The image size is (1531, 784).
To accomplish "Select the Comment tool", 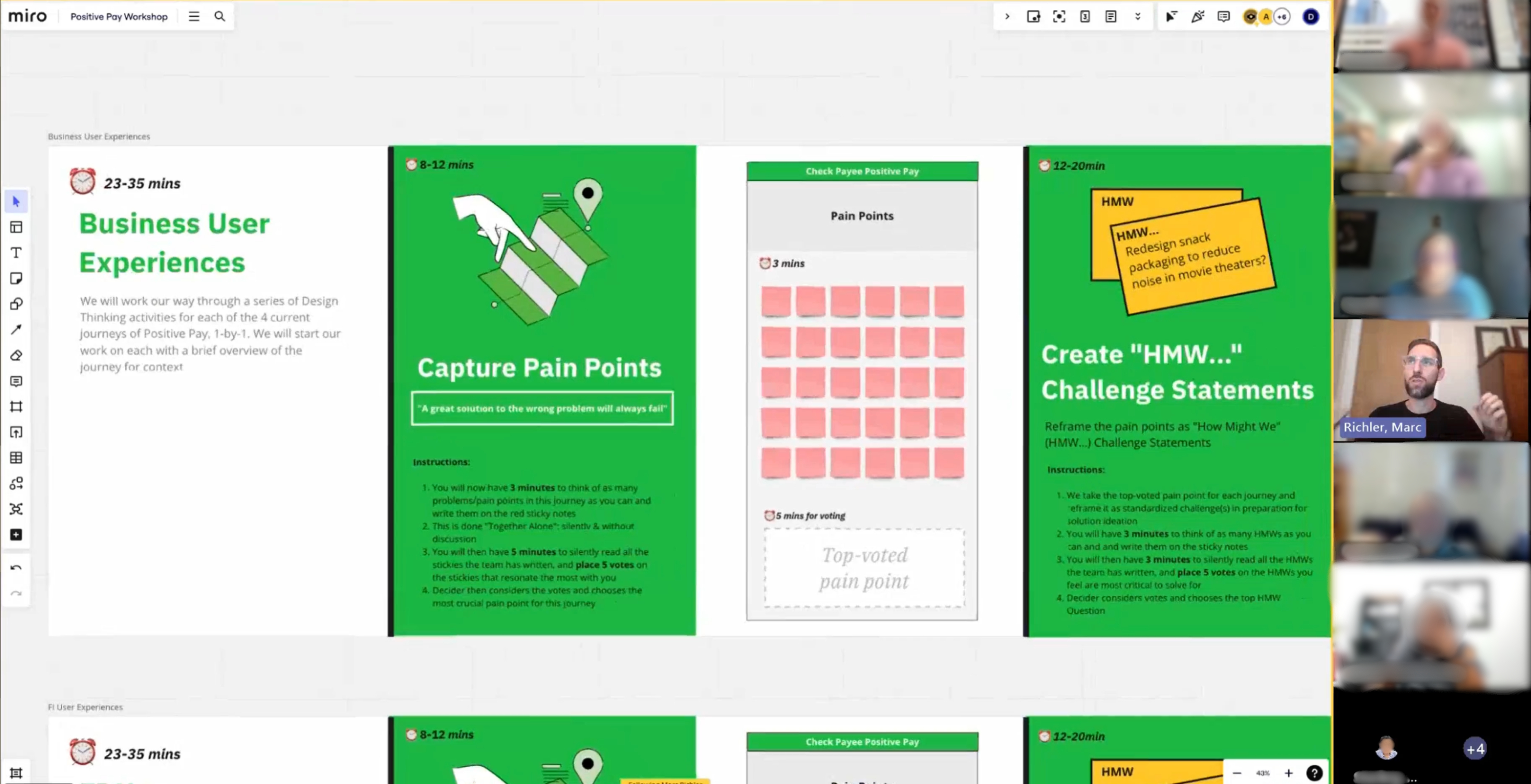I will point(16,381).
